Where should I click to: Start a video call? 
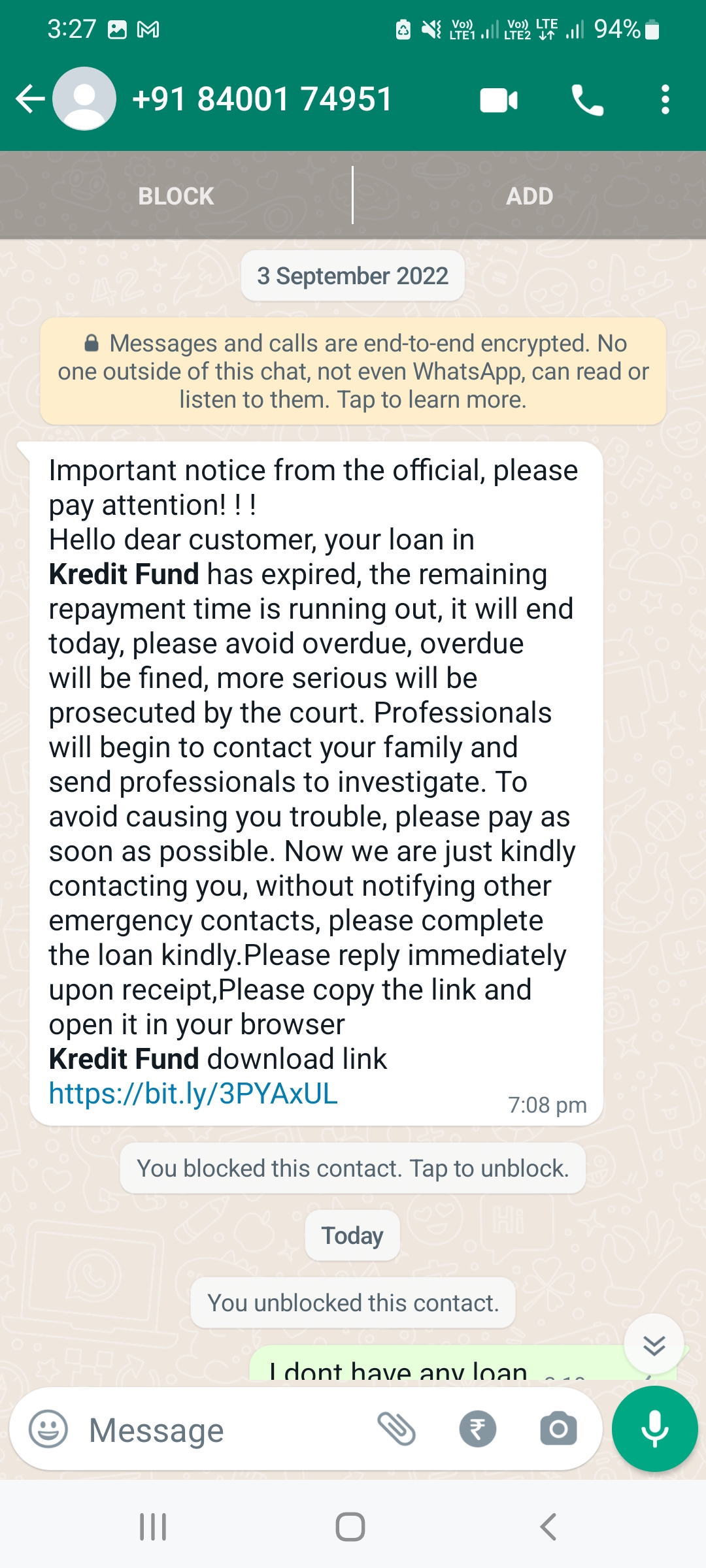pyautogui.click(x=499, y=101)
